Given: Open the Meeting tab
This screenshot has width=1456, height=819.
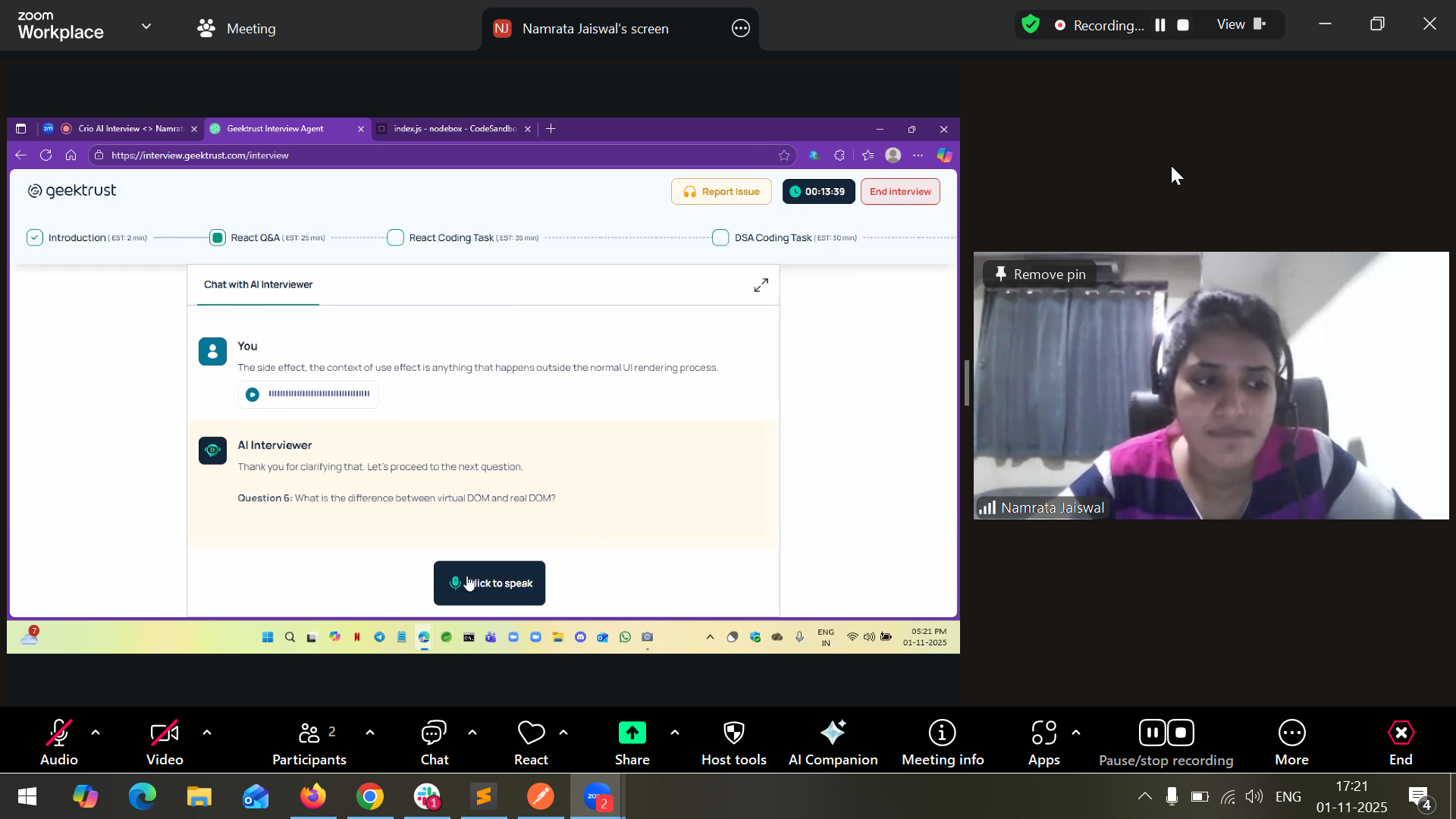Looking at the screenshot, I should pyautogui.click(x=236, y=28).
